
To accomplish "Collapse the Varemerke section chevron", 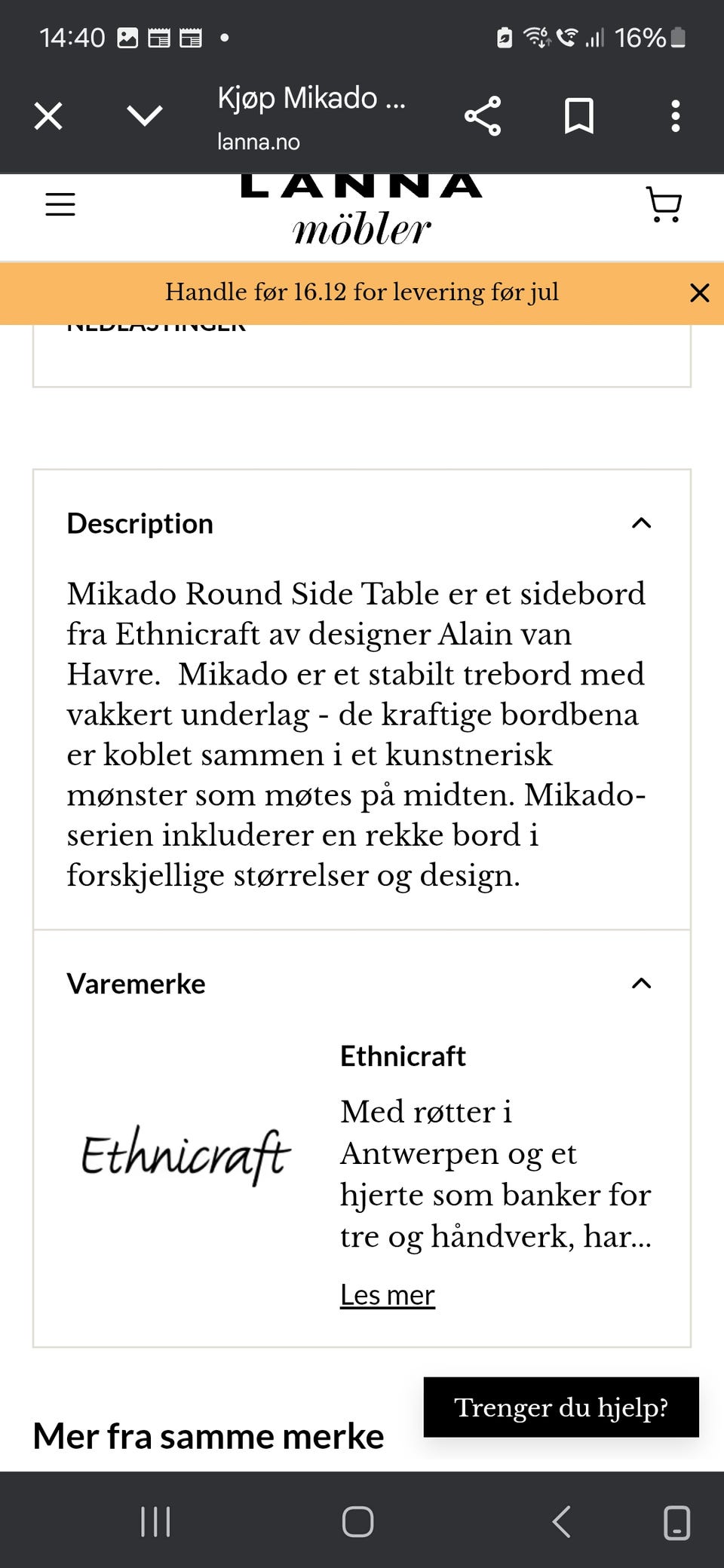I will click(641, 983).
